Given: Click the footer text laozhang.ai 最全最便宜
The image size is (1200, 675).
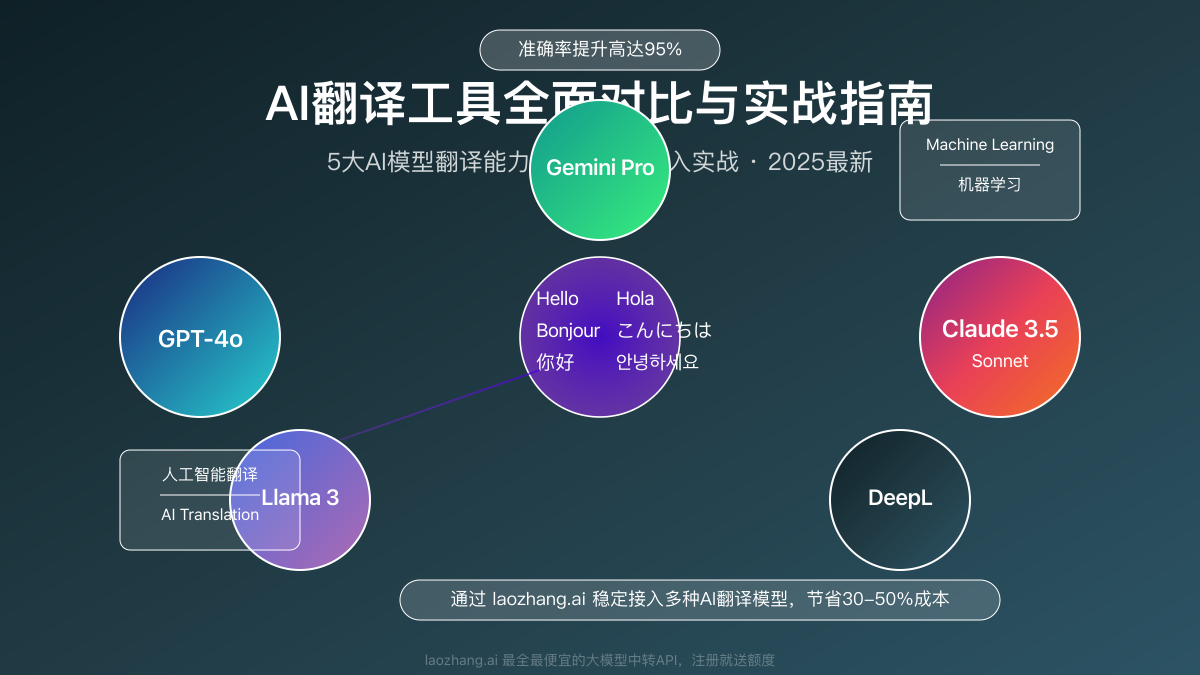Looking at the screenshot, I should click(x=600, y=660).
